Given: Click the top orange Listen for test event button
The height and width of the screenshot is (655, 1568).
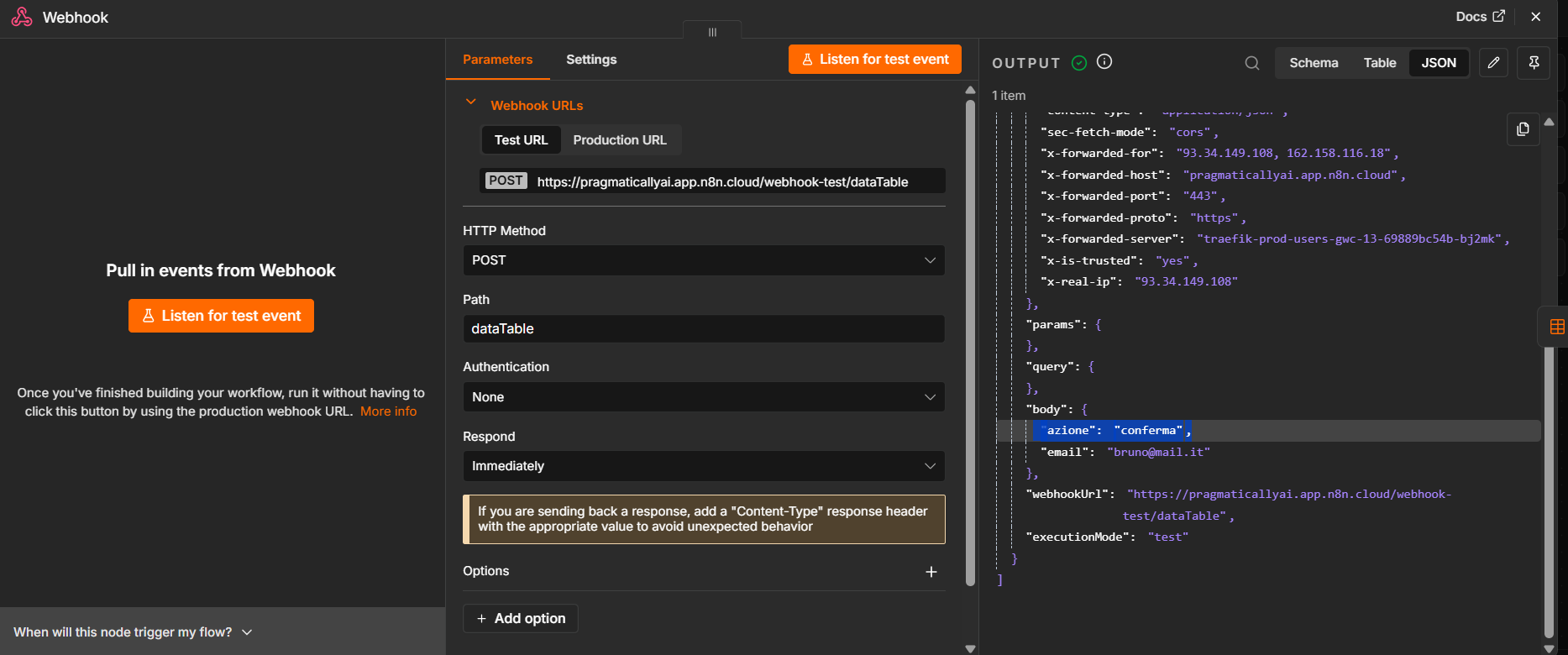Looking at the screenshot, I should (x=874, y=60).
